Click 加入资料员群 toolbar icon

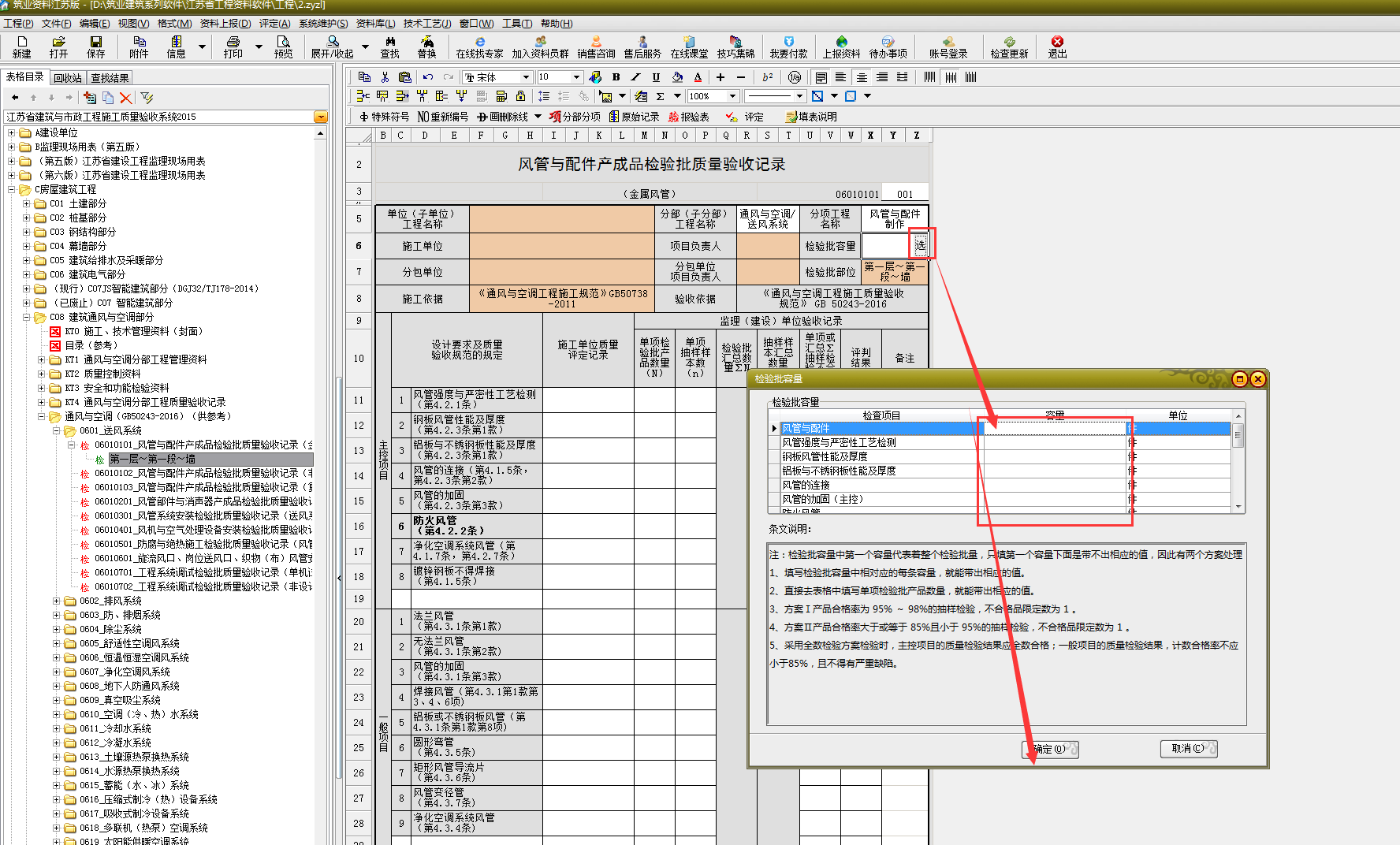click(540, 47)
